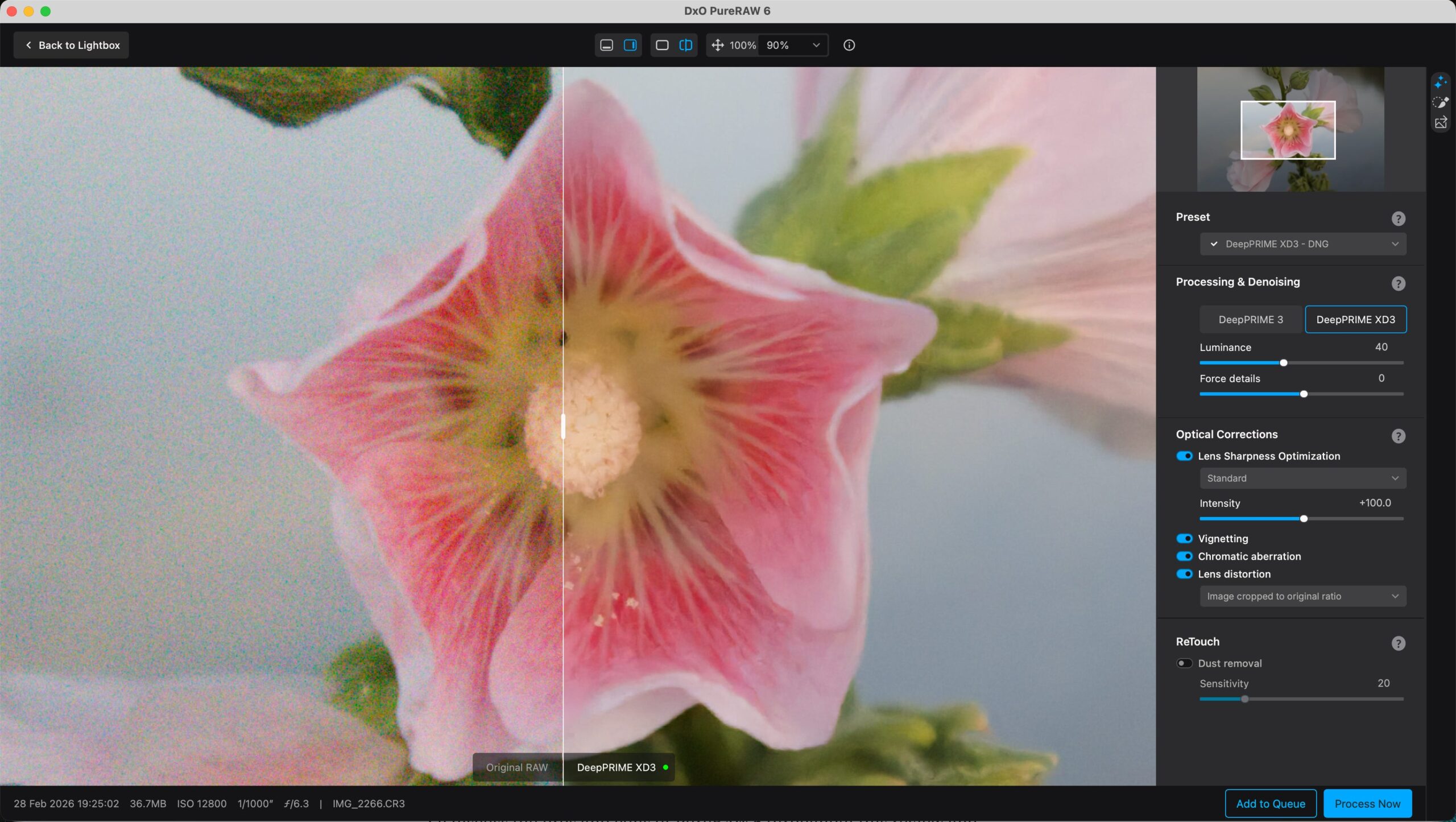Open the Standard lens sharpness dropdown

pos(1303,478)
